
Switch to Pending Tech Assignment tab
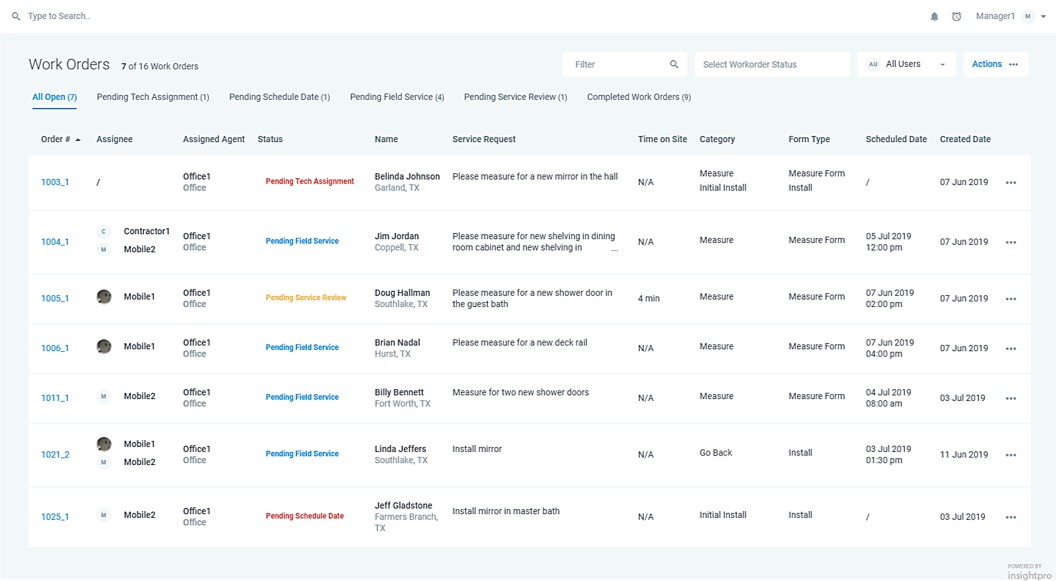click(153, 98)
